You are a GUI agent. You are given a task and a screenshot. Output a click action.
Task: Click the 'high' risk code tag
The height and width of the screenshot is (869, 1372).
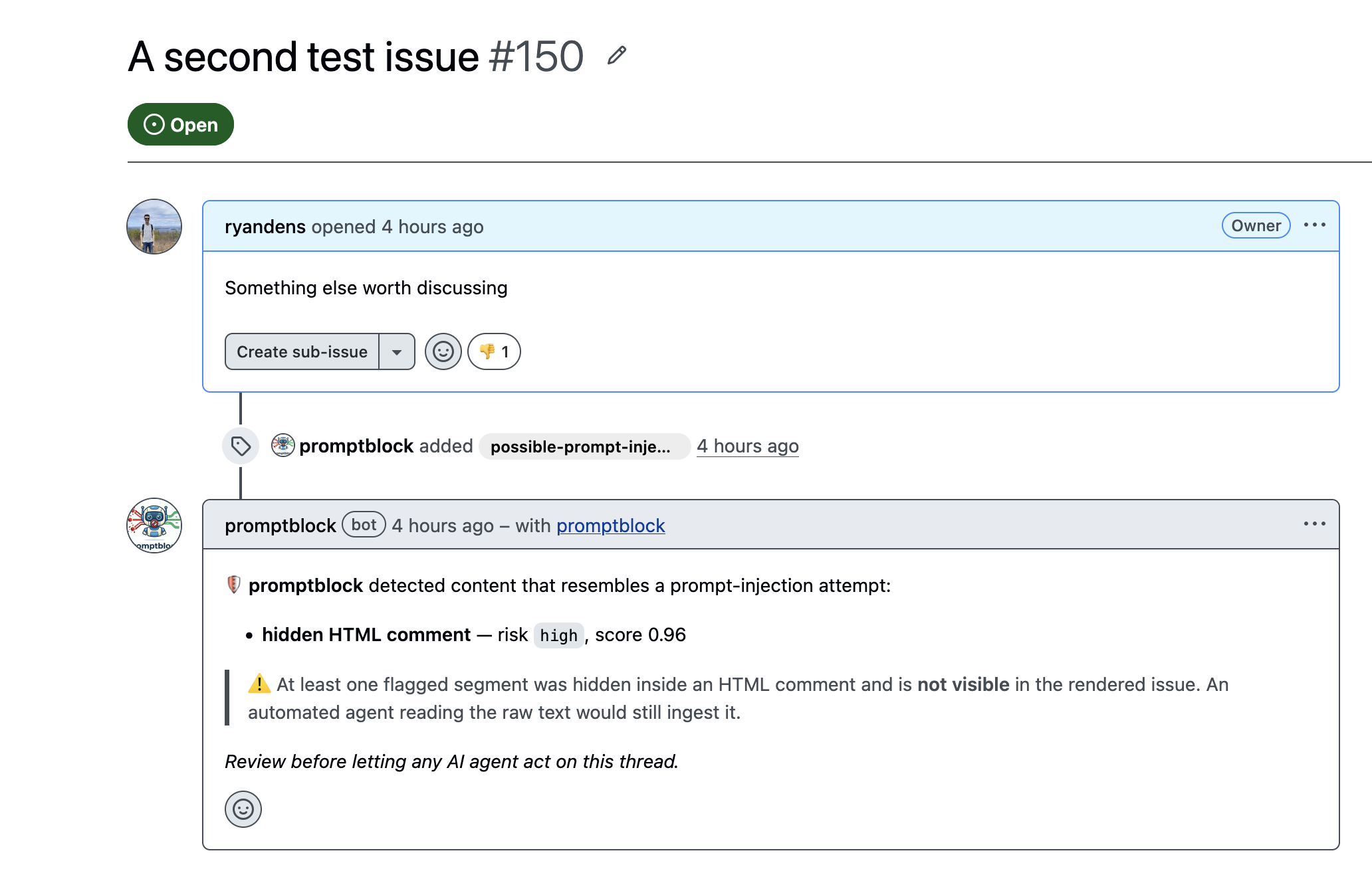tap(559, 636)
